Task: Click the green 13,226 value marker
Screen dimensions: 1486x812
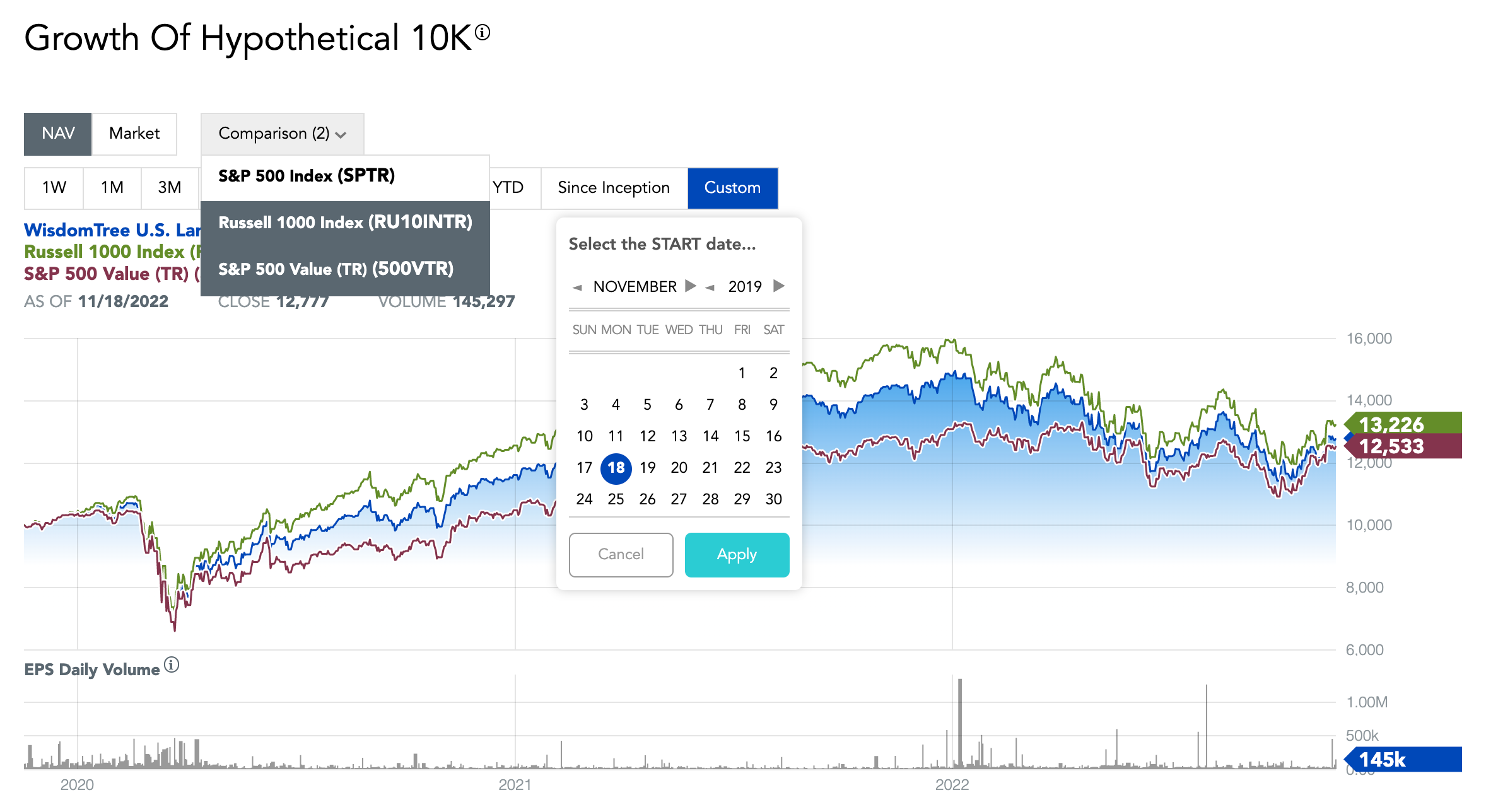Action: pyautogui.click(x=1403, y=424)
